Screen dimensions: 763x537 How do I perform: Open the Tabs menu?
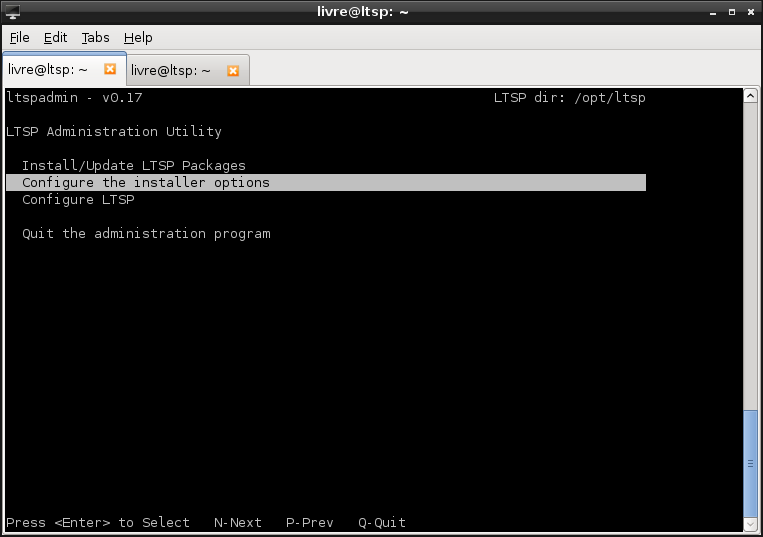[x=95, y=37]
